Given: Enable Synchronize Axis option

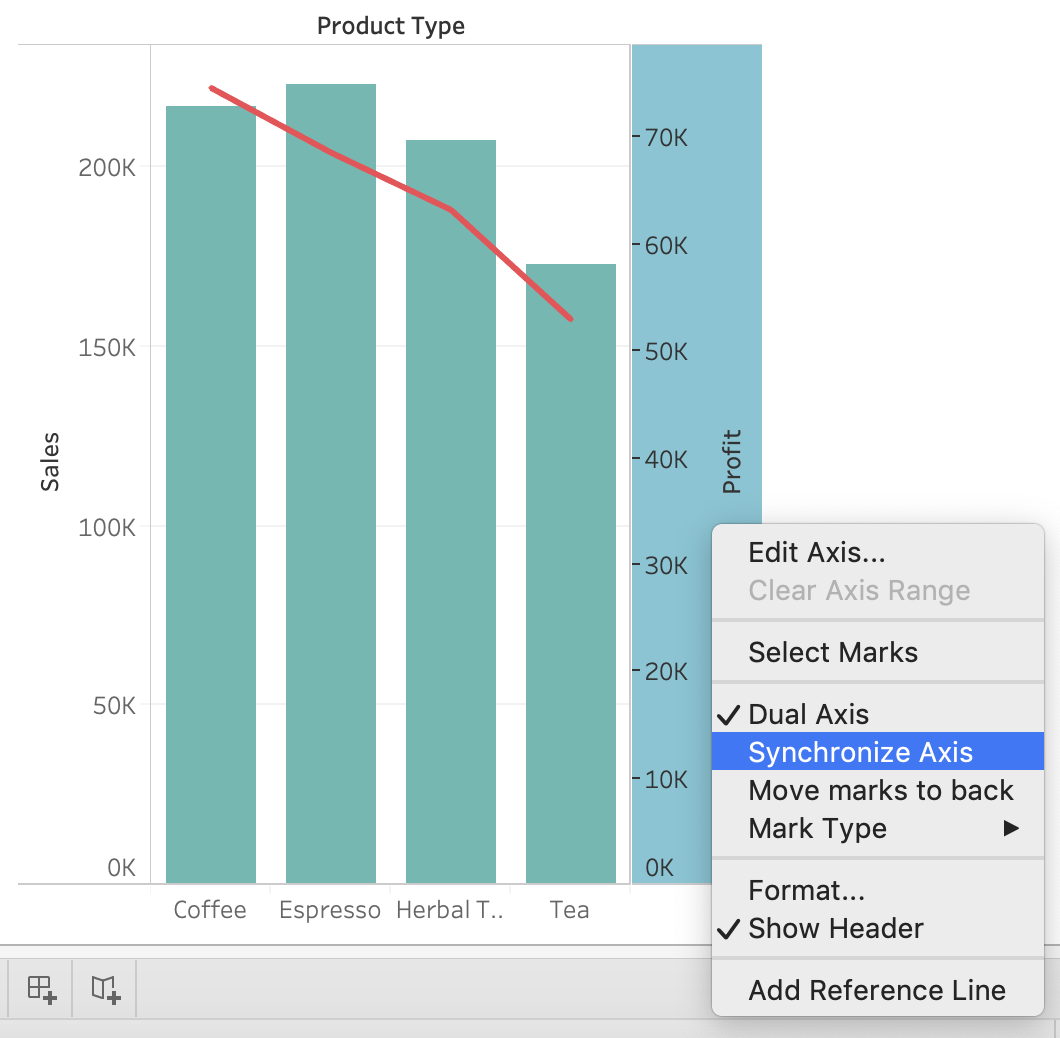Looking at the screenshot, I should [860, 752].
